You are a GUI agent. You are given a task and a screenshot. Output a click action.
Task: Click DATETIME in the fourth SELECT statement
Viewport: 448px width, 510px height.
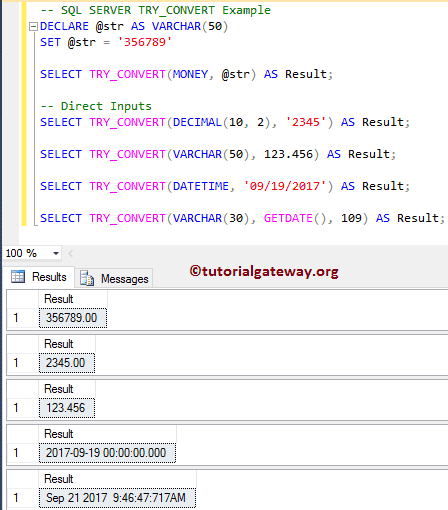pyautogui.click(x=201, y=186)
